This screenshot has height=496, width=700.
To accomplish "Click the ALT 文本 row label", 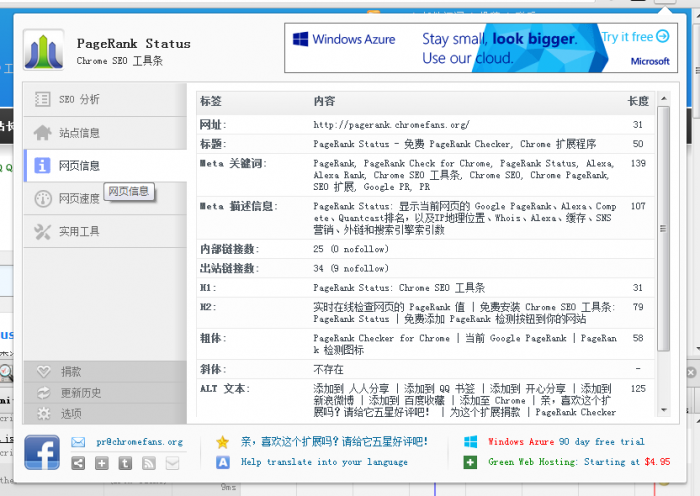I will [x=225, y=388].
